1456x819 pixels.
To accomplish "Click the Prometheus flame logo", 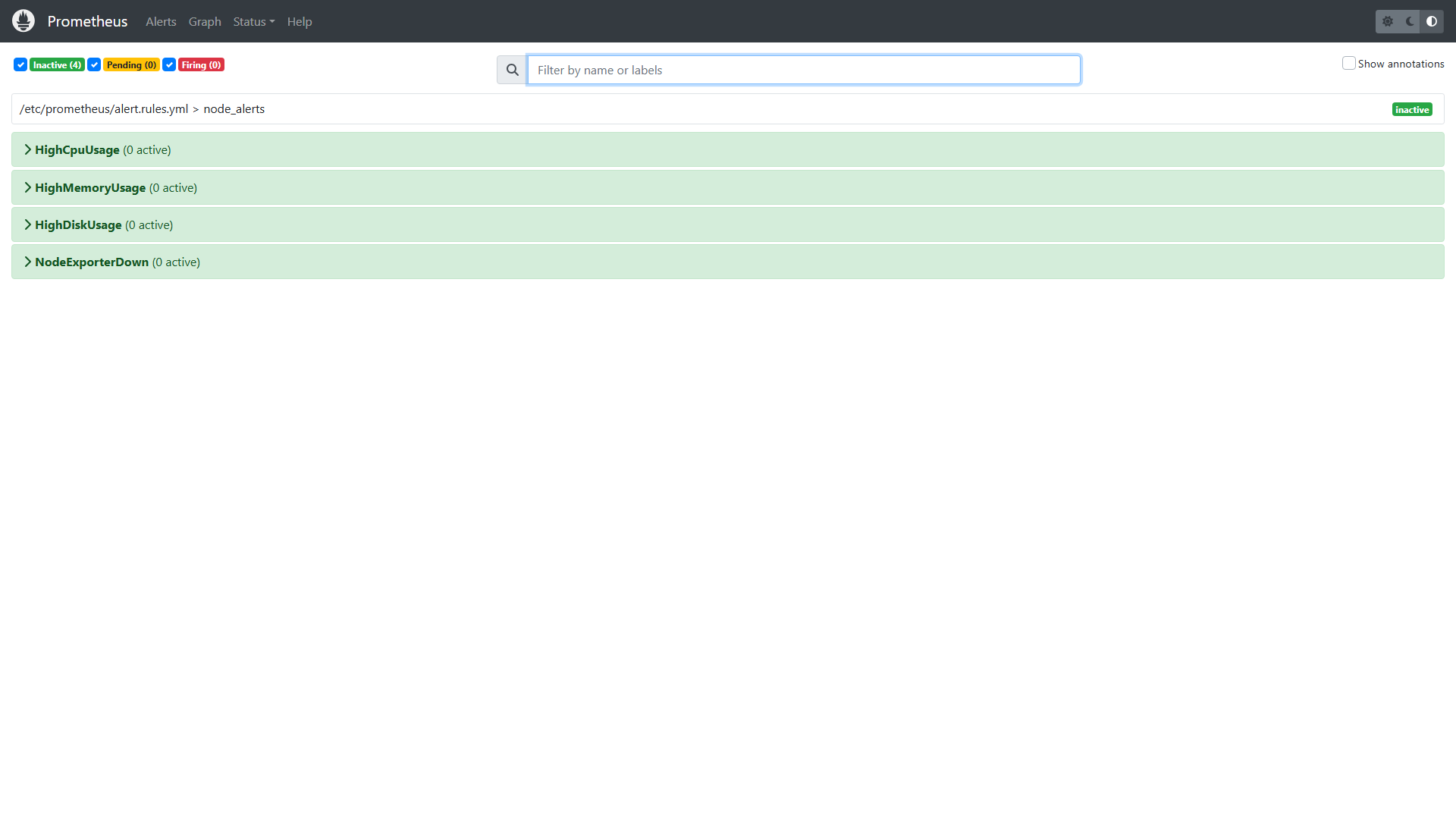I will coord(24,21).
